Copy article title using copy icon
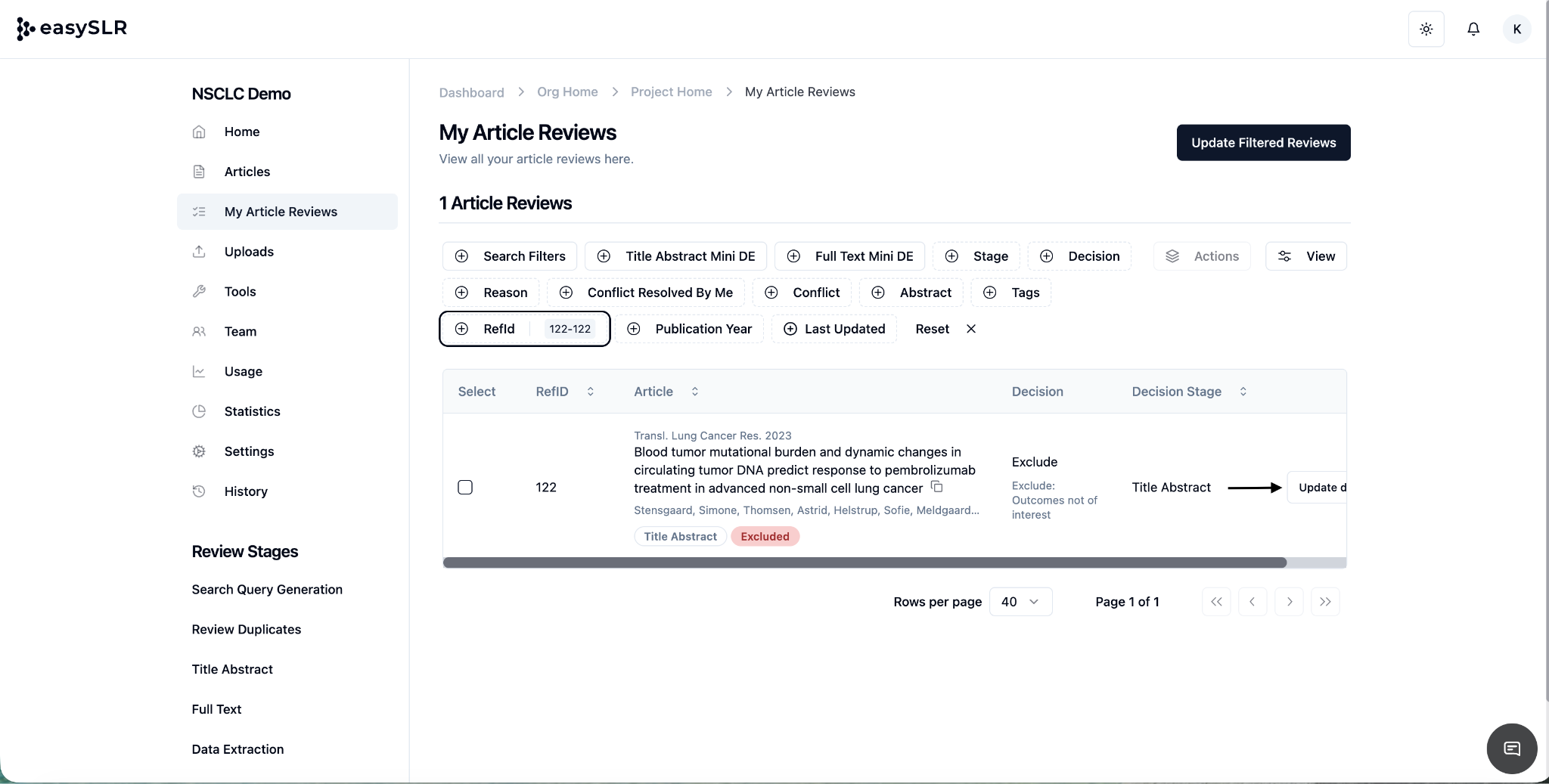1549x784 pixels. pos(936,487)
